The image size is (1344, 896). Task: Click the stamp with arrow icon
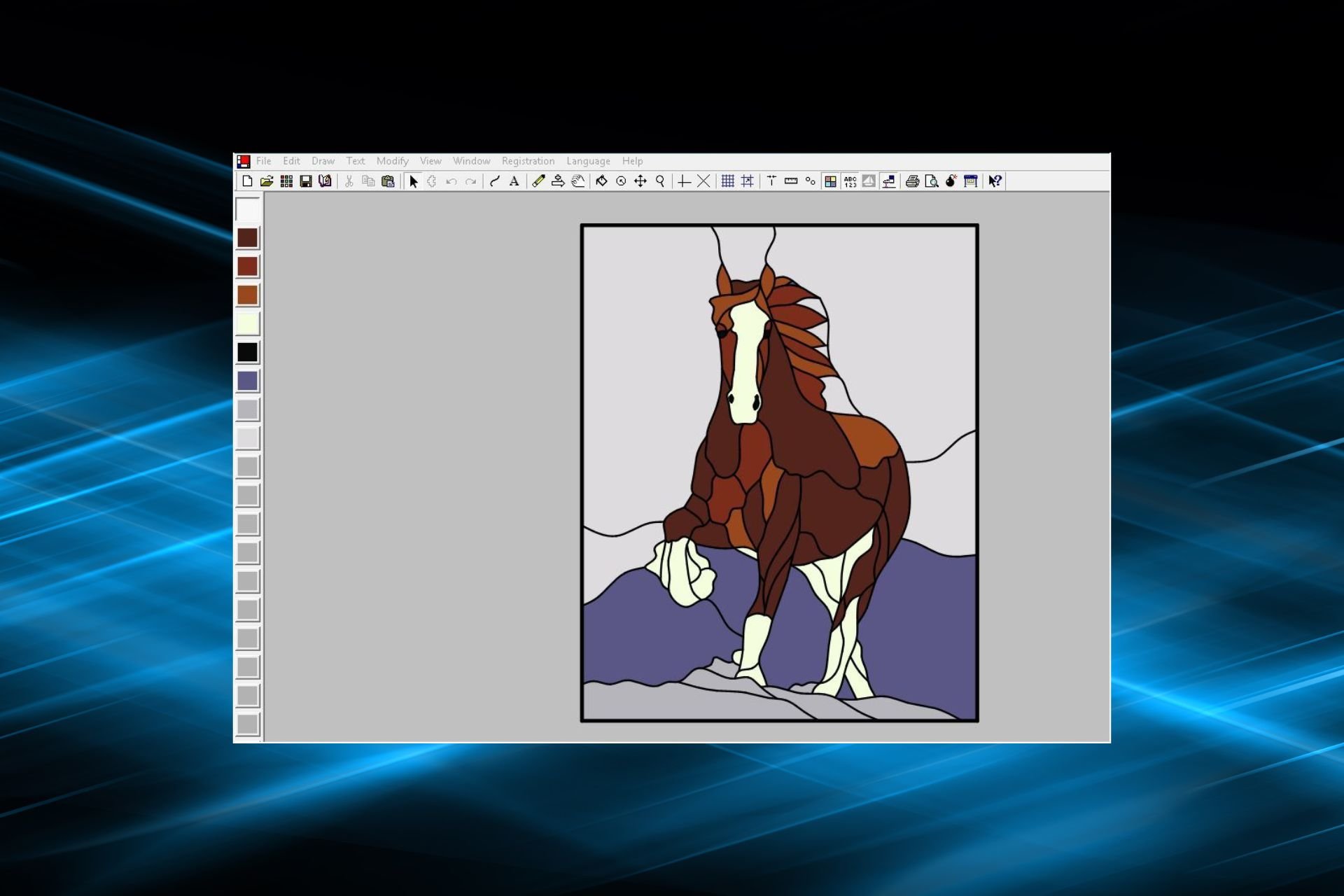click(558, 181)
